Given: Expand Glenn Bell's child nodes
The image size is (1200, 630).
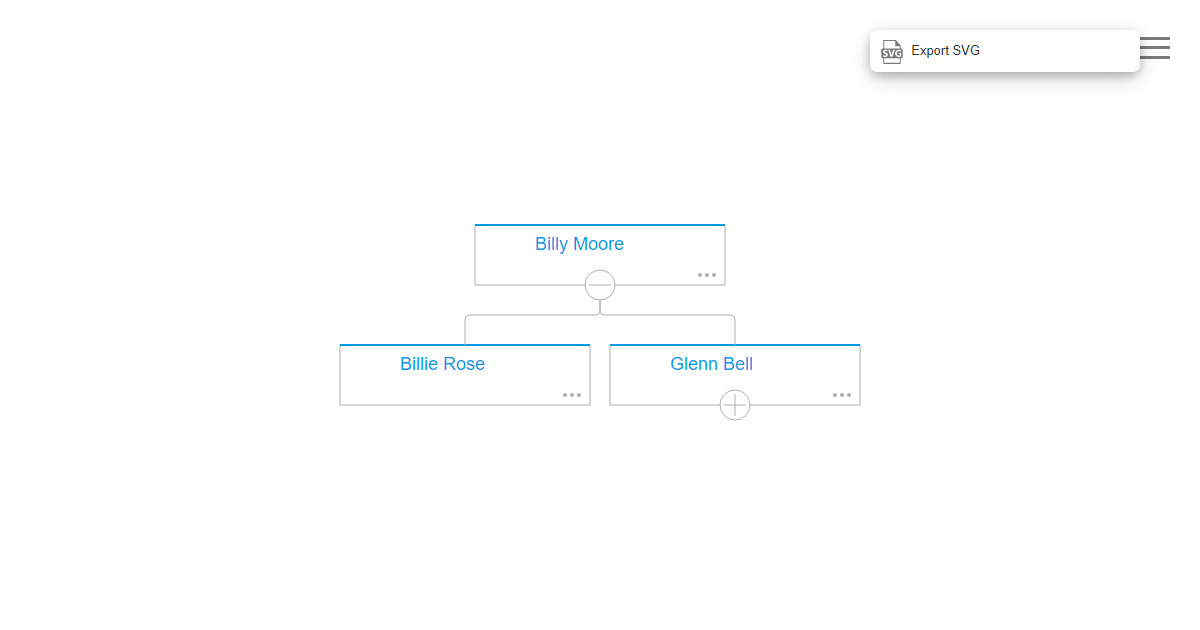Looking at the screenshot, I should tap(735, 405).
